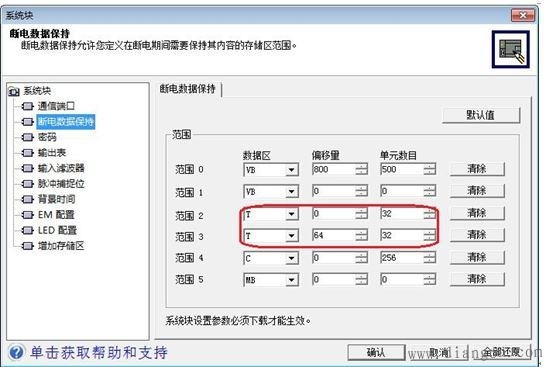Click the 范围 0 unit count spinner arrows
Viewport: 548px width, 367px height.
[430, 170]
